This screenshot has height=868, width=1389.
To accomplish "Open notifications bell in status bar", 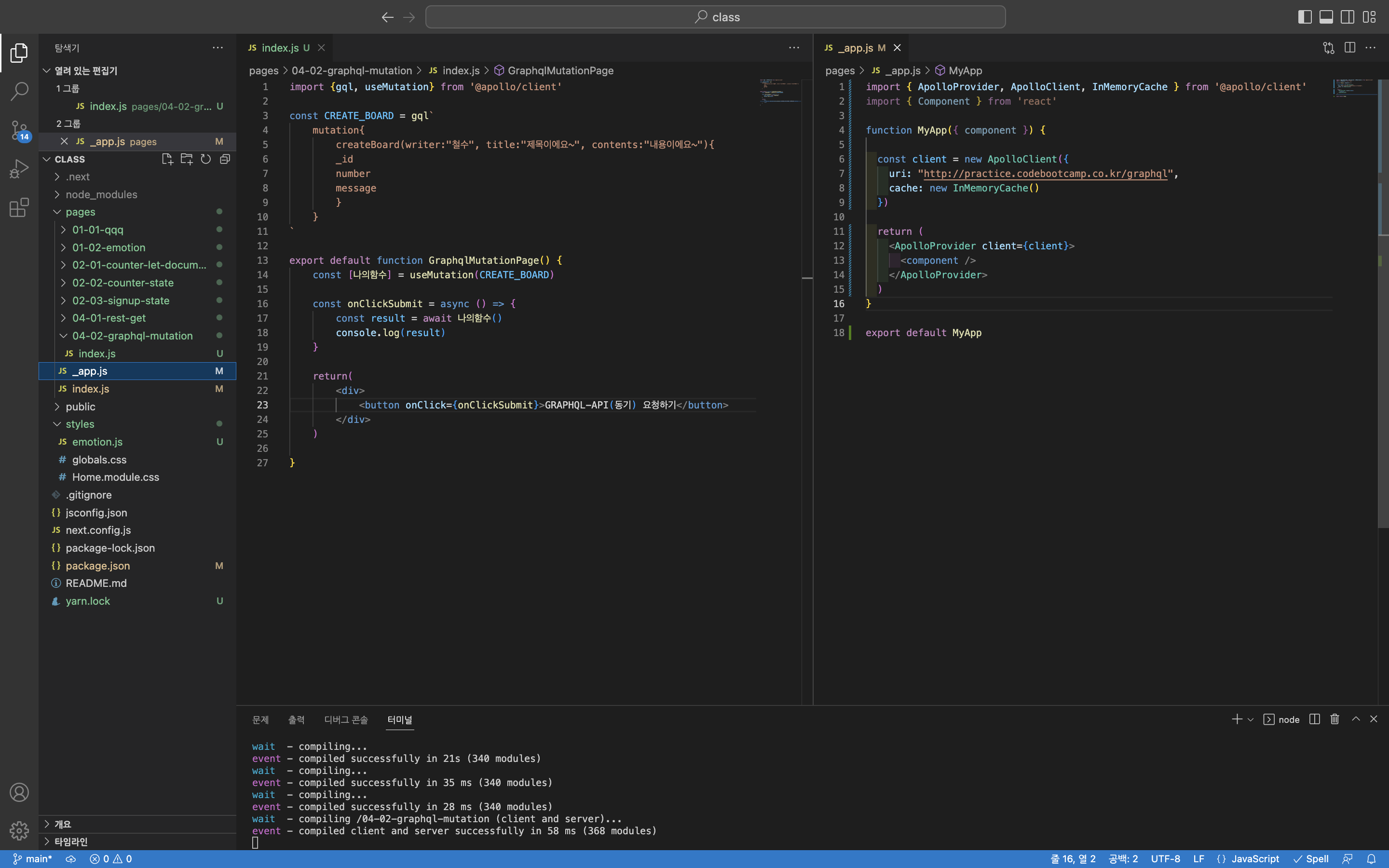I will coord(1371,859).
